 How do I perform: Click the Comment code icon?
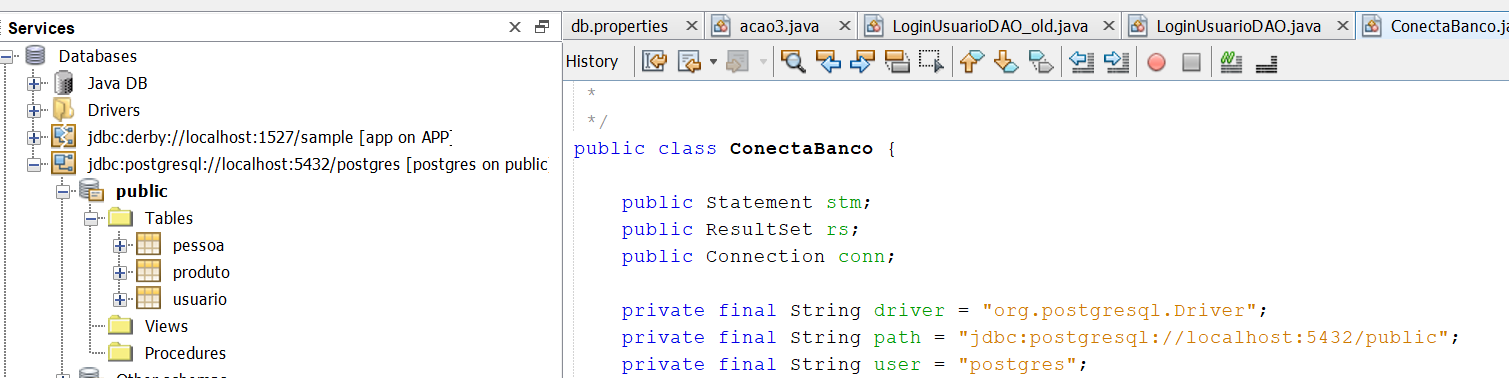tap(1232, 62)
